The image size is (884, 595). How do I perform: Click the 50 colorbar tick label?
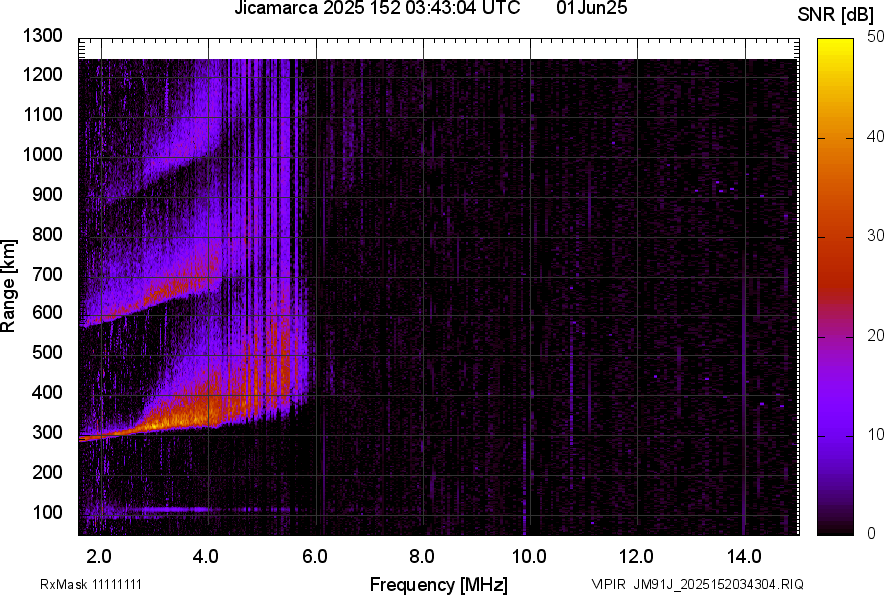coord(876,37)
